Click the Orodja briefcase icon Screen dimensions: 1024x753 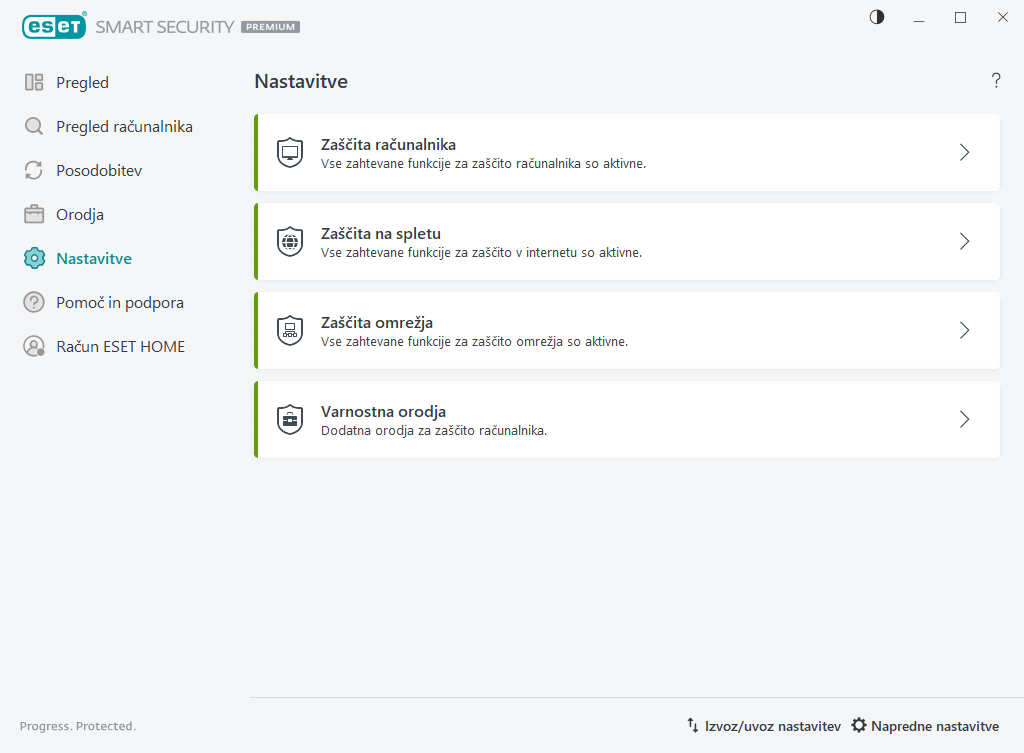click(34, 215)
